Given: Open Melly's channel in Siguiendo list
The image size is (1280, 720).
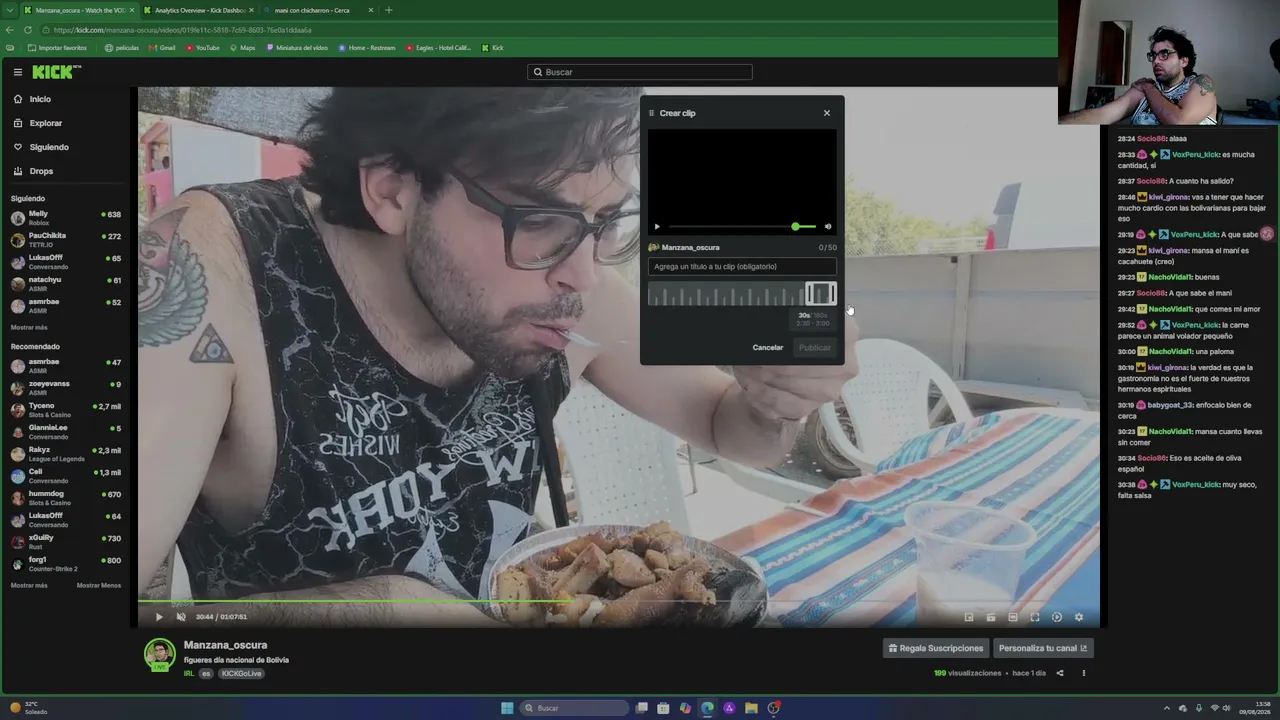Looking at the screenshot, I should tap(66, 217).
